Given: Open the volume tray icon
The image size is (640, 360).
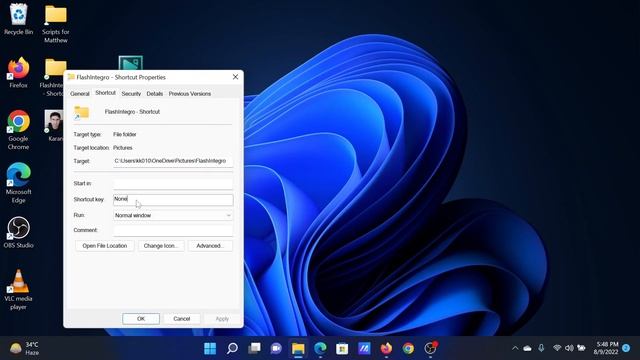Looking at the screenshot, I should coord(569,348).
